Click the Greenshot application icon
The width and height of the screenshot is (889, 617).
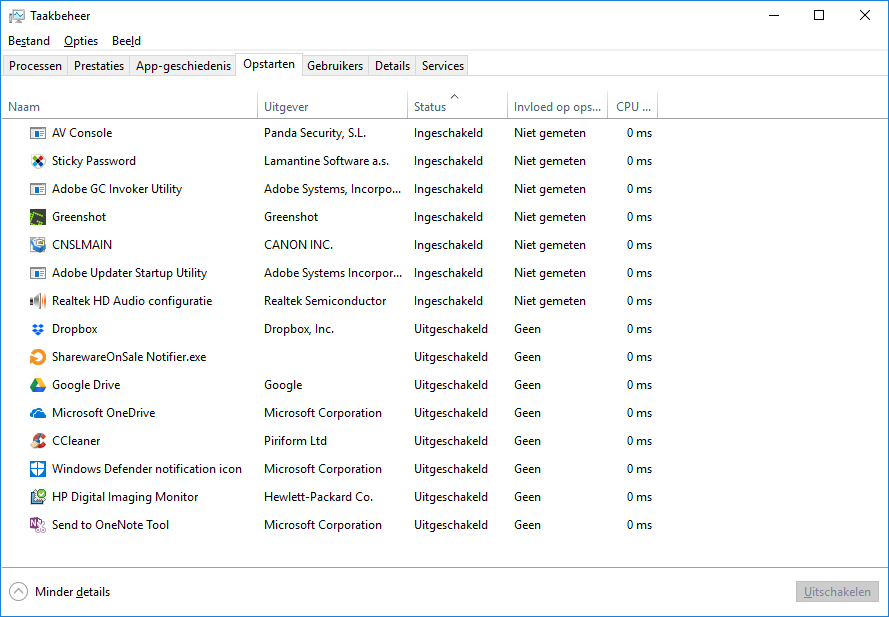[x=38, y=217]
